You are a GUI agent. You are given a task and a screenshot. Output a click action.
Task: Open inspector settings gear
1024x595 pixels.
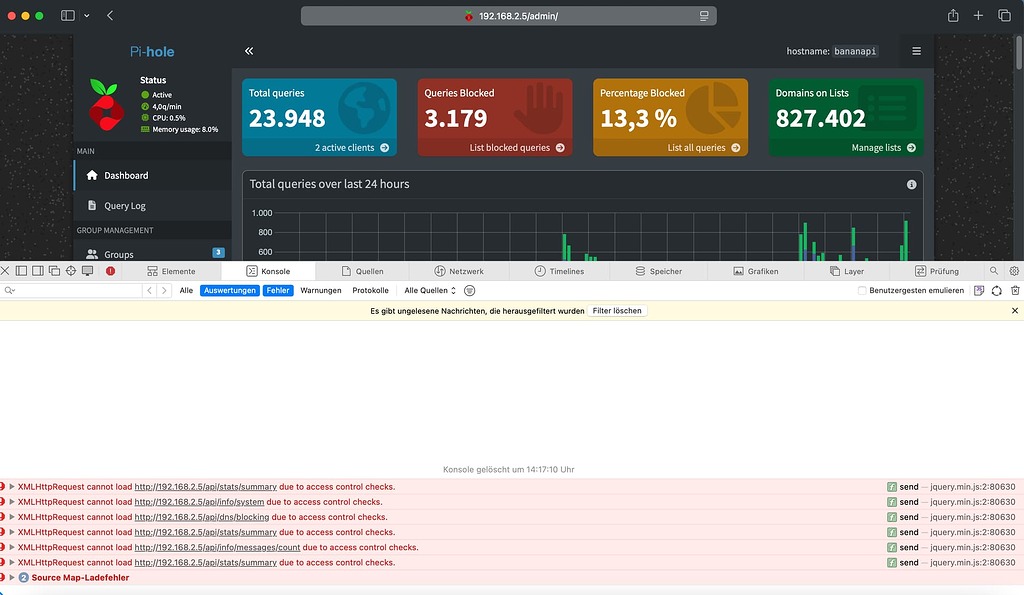click(1014, 271)
